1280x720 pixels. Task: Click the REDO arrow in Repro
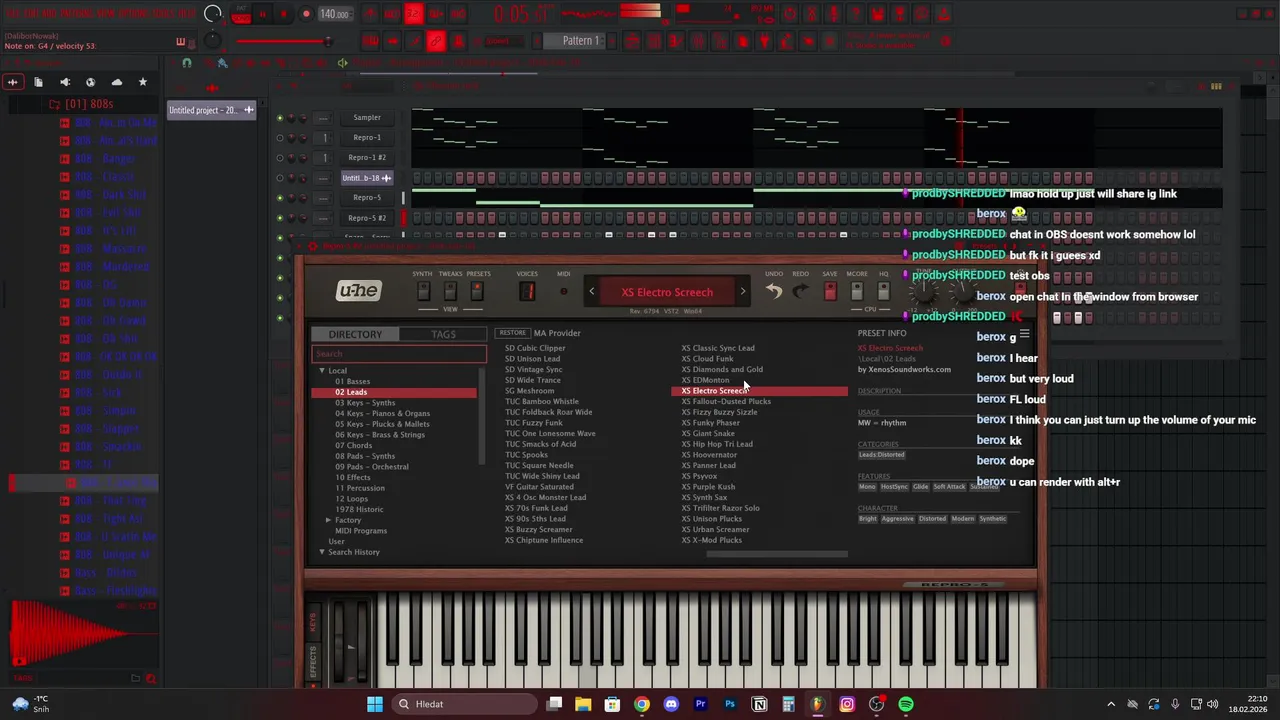(800, 291)
